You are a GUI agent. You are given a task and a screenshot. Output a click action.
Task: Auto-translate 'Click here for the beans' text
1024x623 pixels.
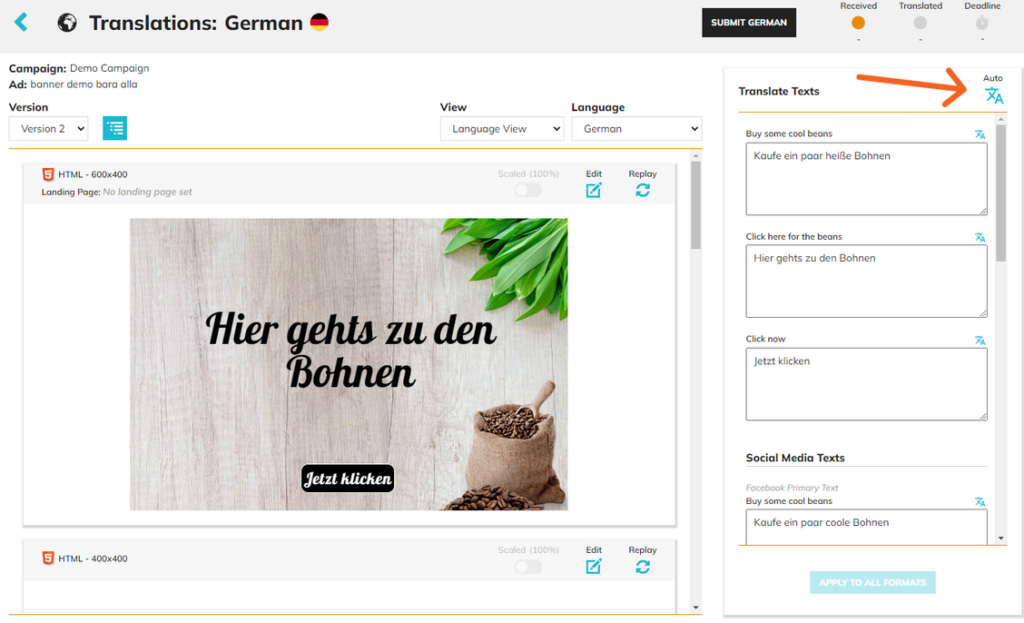[980, 237]
